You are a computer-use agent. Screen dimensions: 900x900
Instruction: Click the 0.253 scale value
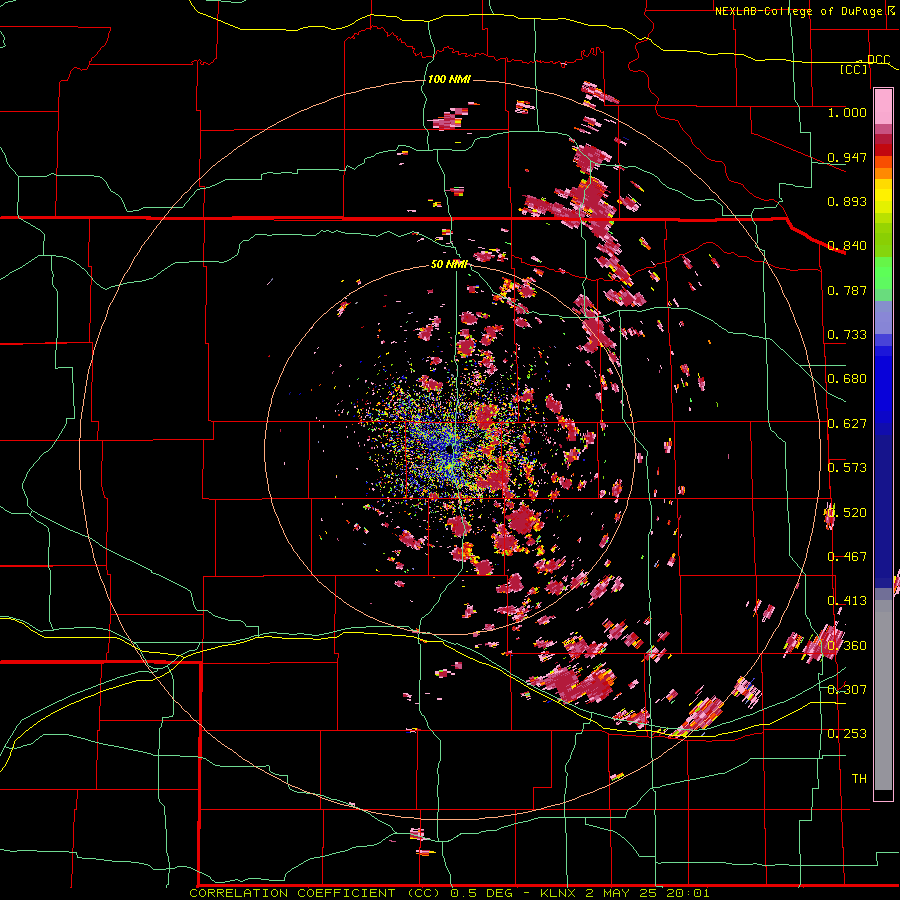847,734
